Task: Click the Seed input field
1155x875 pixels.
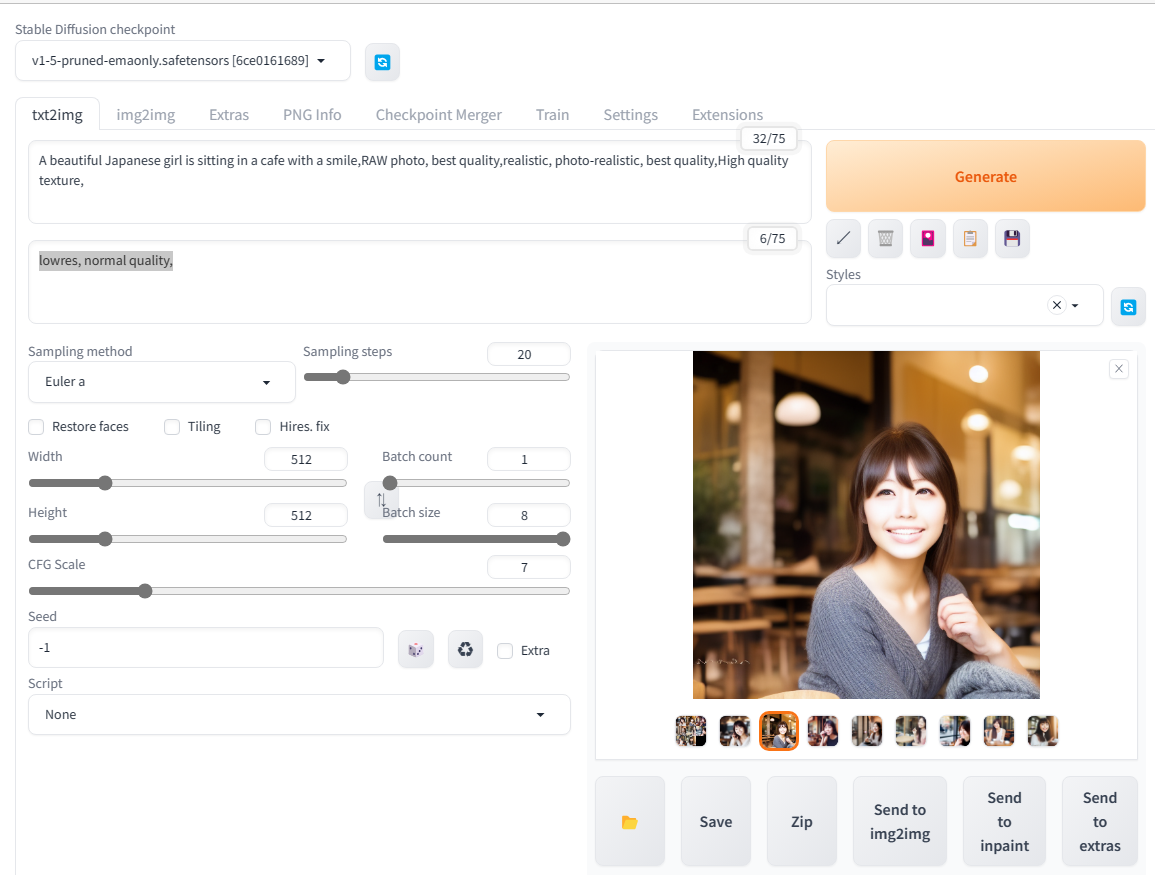Action: 206,648
